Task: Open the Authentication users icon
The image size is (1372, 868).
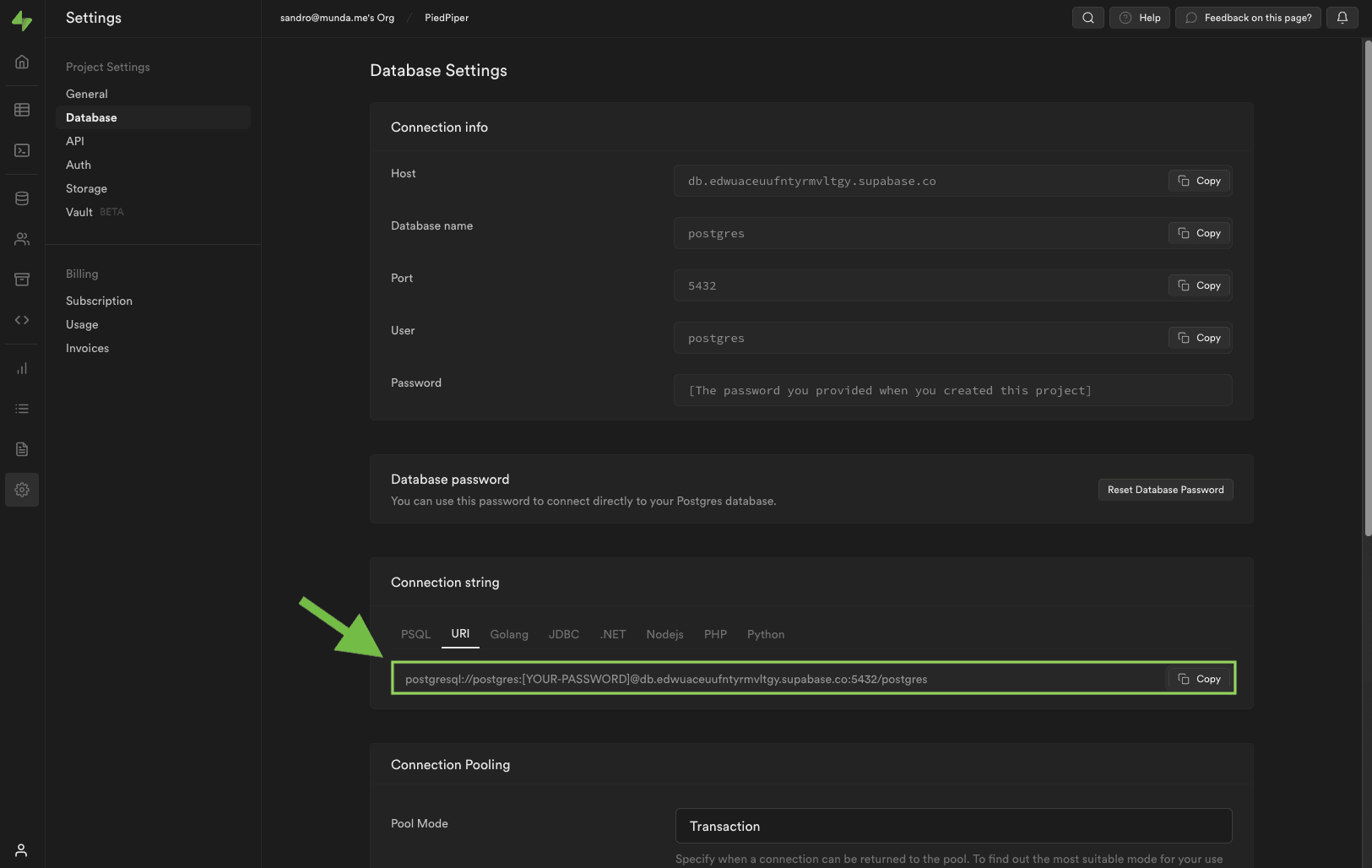Action: (22, 239)
